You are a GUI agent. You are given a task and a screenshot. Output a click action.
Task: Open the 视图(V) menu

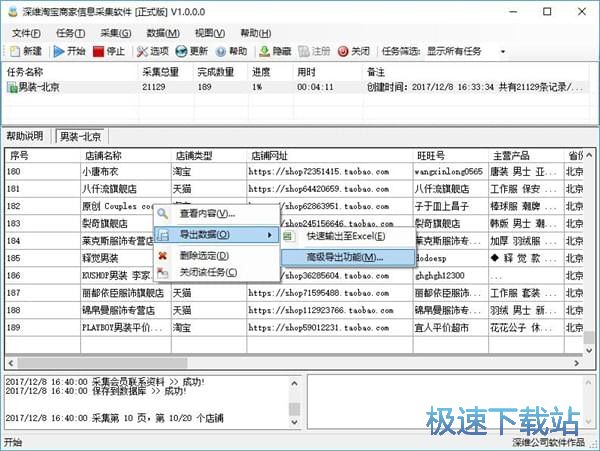click(x=210, y=33)
